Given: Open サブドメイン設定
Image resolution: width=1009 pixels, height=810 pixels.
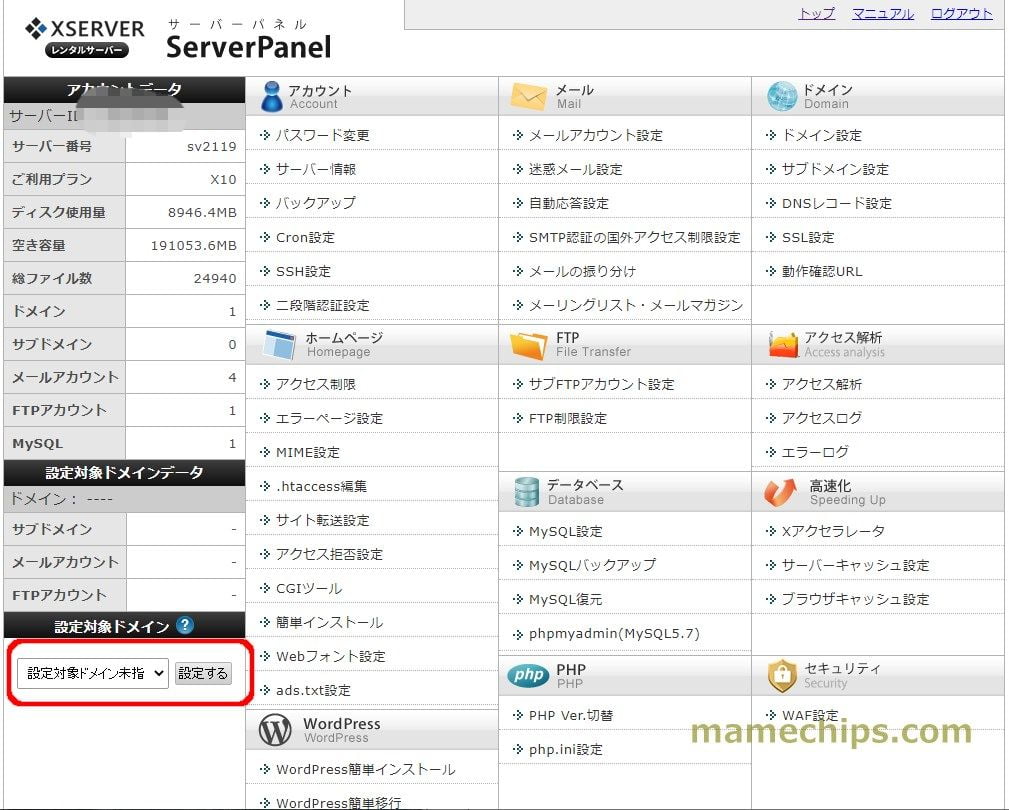Looking at the screenshot, I should pos(835,169).
